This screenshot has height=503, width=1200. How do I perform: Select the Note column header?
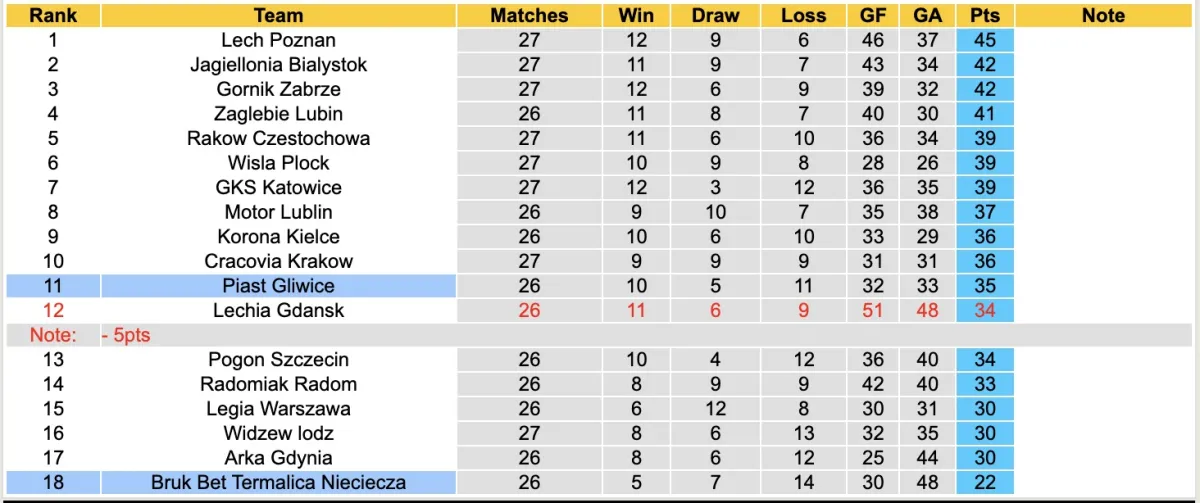click(1103, 16)
